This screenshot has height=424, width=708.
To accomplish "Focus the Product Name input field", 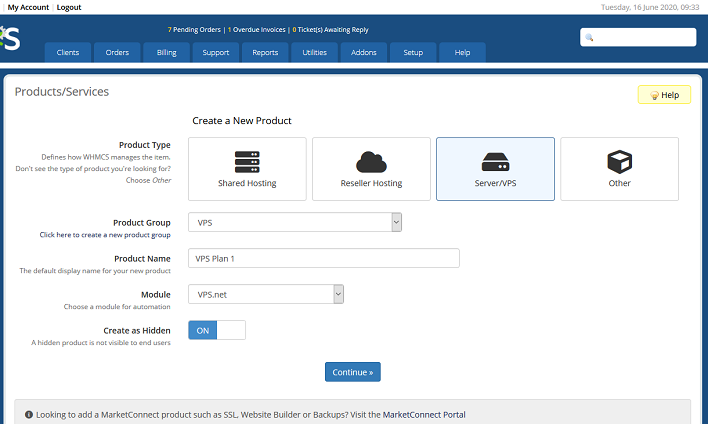I will (324, 258).
